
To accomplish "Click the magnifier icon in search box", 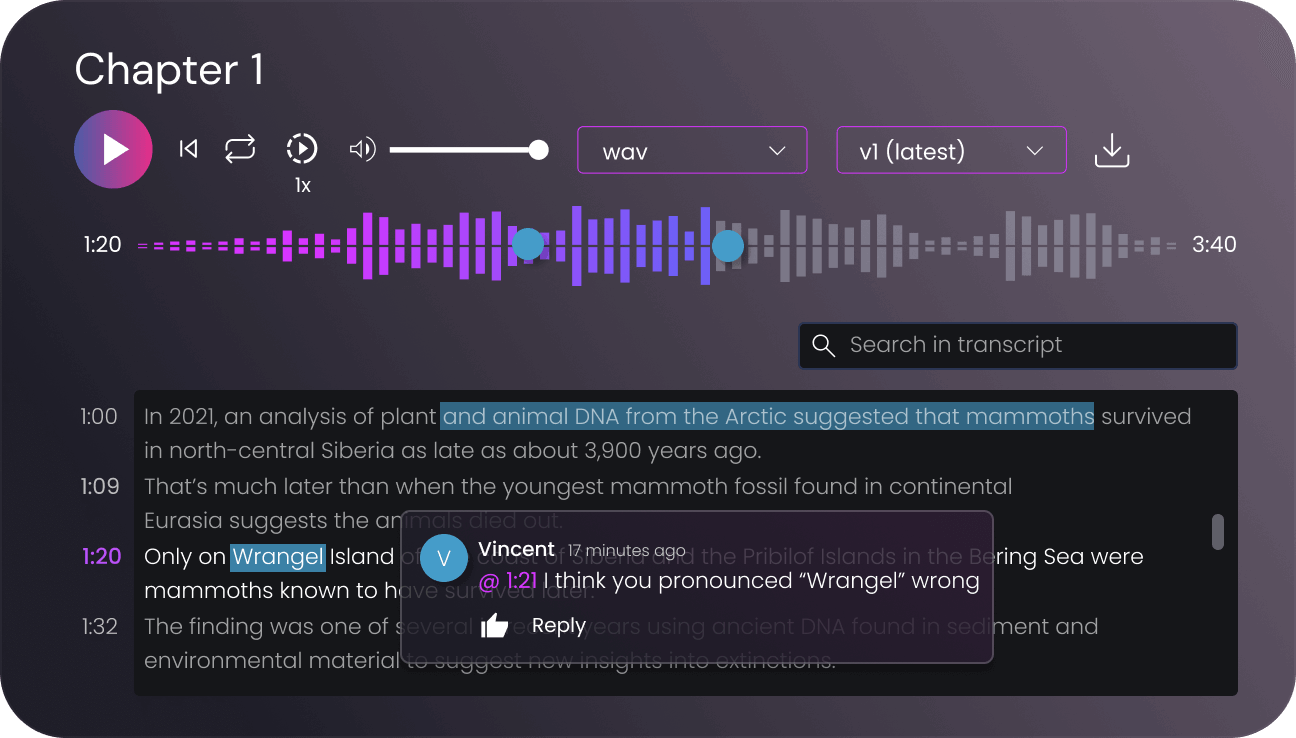I will (x=823, y=345).
